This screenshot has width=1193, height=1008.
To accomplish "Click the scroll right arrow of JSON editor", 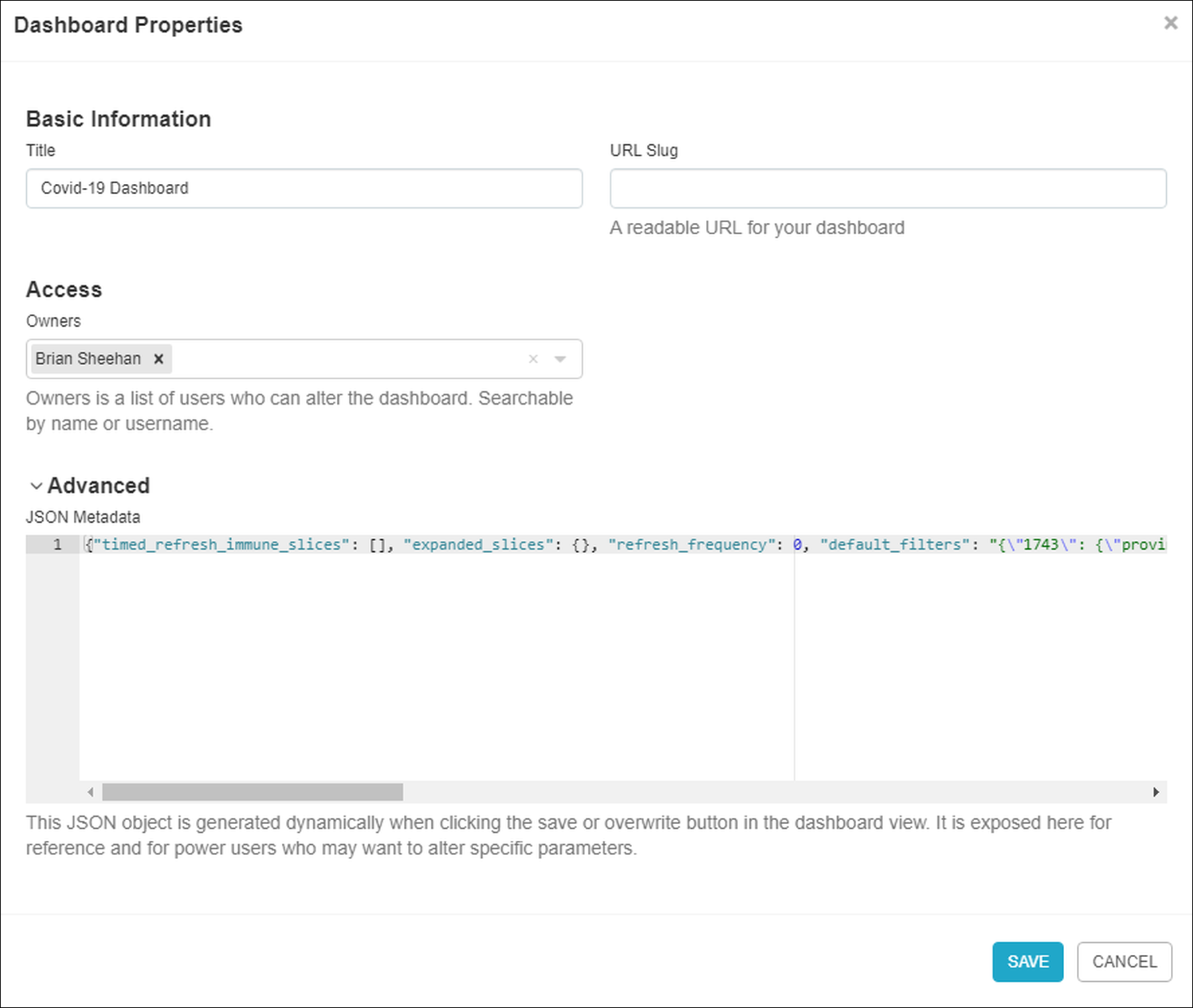I will (1155, 792).
